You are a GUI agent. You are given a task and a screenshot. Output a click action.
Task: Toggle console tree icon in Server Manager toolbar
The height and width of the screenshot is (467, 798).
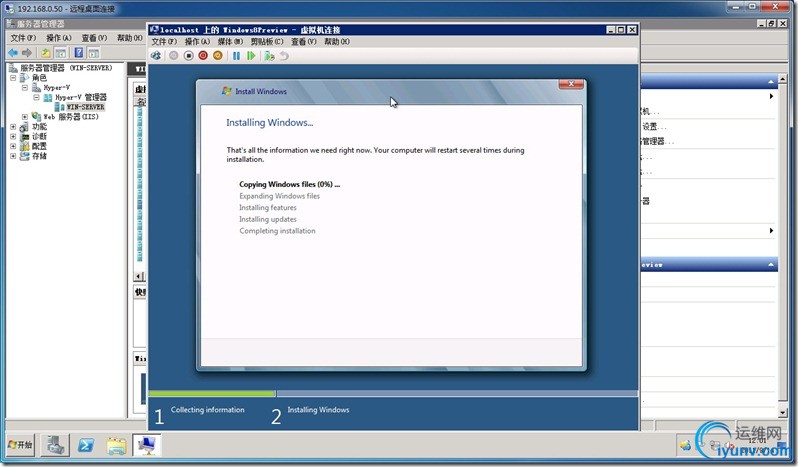point(61,52)
